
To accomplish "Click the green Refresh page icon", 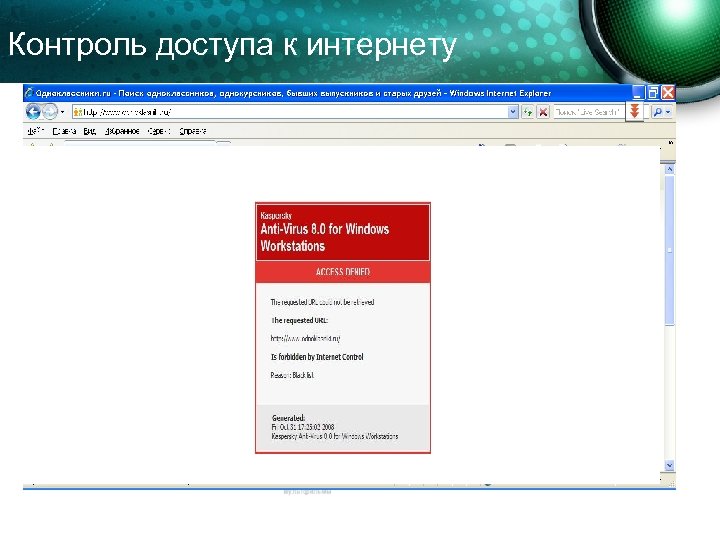I will [528, 112].
